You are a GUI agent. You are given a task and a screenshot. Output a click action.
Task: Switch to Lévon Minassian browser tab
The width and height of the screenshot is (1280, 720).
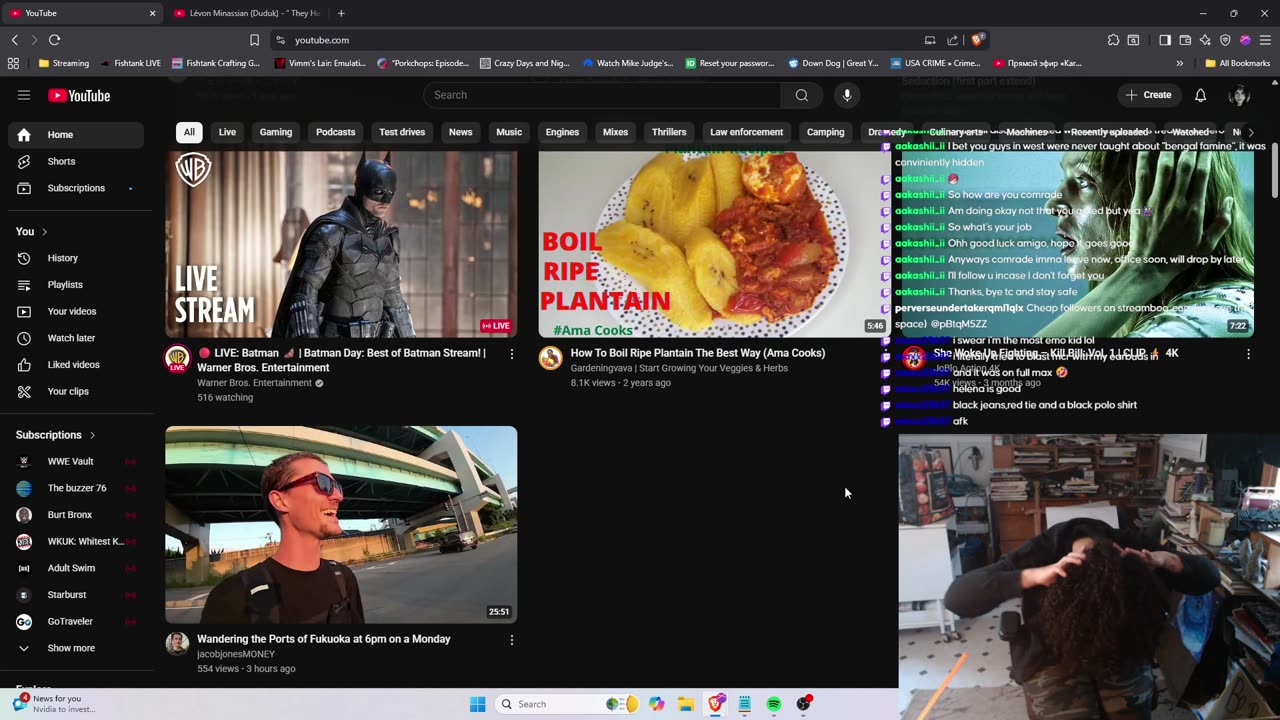click(247, 13)
